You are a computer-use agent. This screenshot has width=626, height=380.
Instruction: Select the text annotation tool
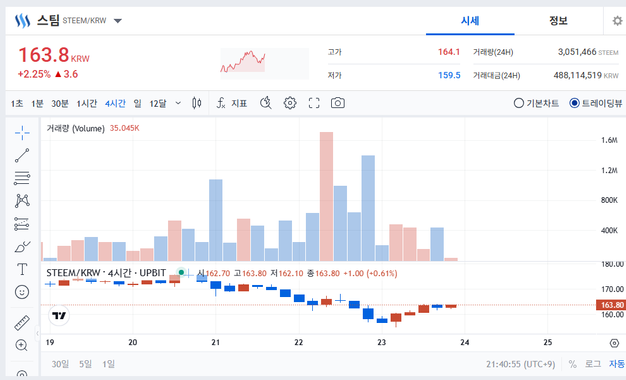22,269
